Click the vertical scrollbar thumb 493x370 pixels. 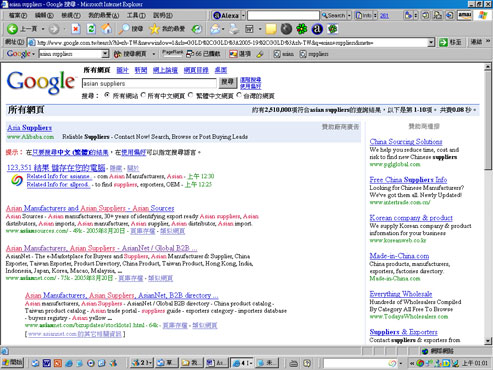tap(488, 120)
